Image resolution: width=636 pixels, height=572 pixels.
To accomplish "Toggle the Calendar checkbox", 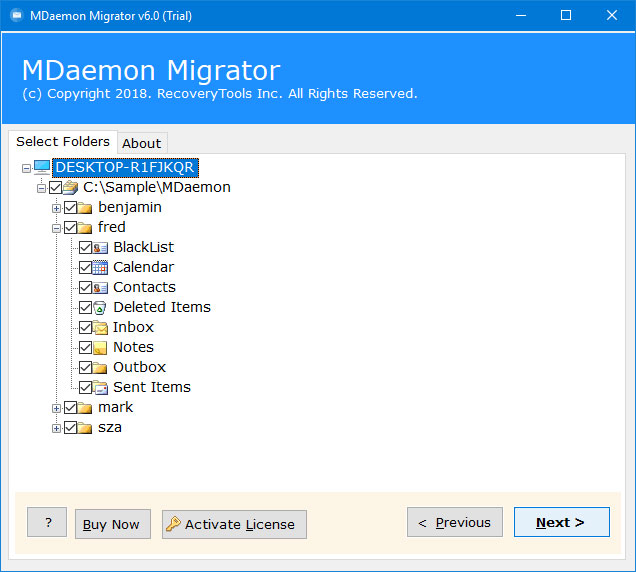I will pos(86,267).
